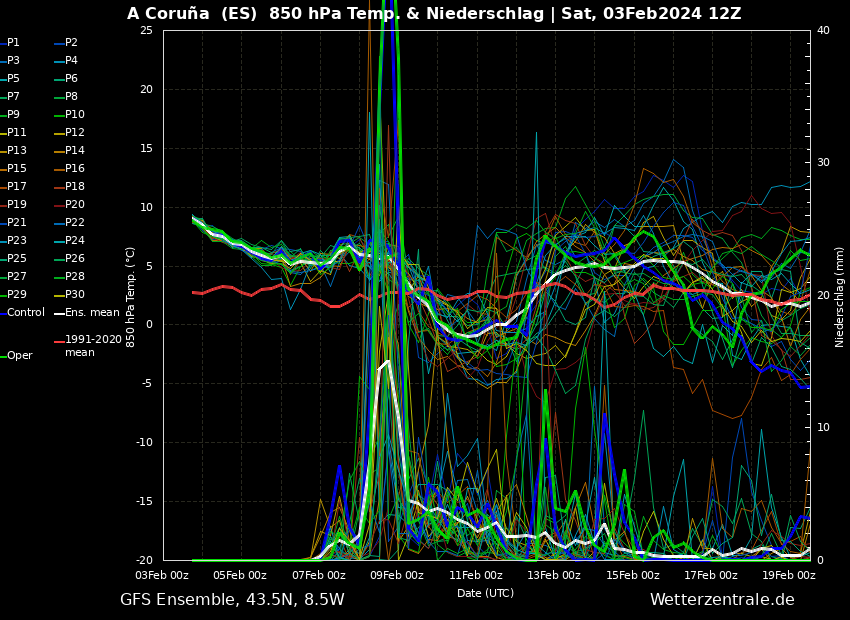Click the '09Feb 00z' date tick label
This screenshot has width=850, height=620.
(397, 575)
